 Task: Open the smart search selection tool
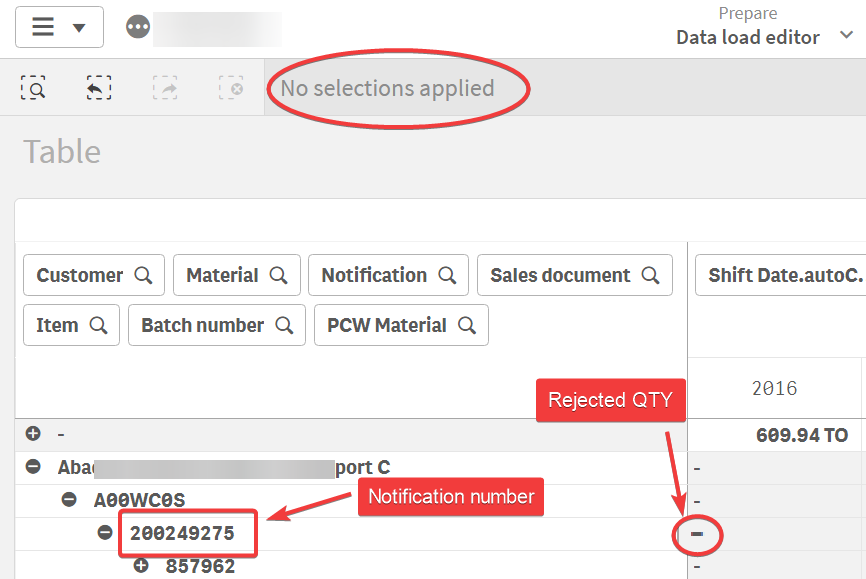click(x=34, y=88)
